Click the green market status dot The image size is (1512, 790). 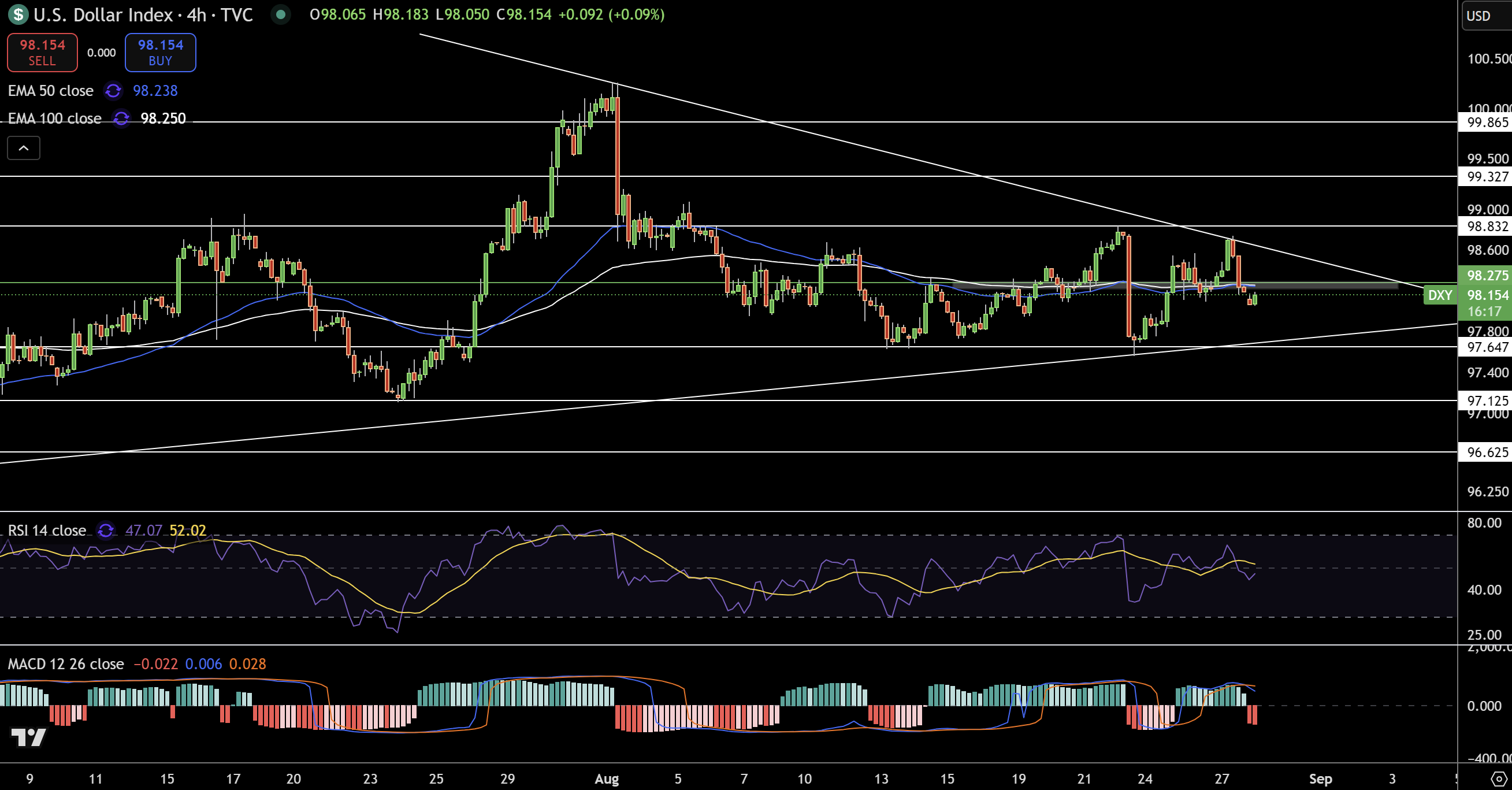(281, 14)
